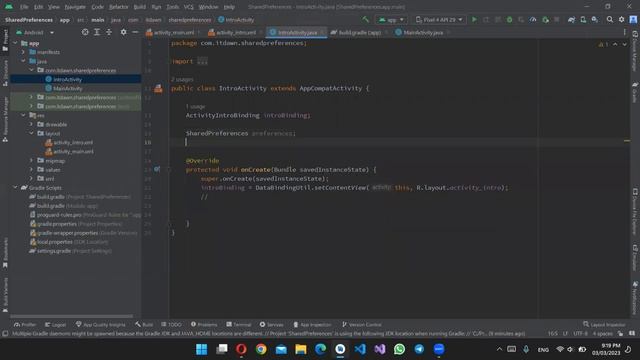Open WhatsApp from the taskbar
The image size is (640, 360).
coord(400,349)
